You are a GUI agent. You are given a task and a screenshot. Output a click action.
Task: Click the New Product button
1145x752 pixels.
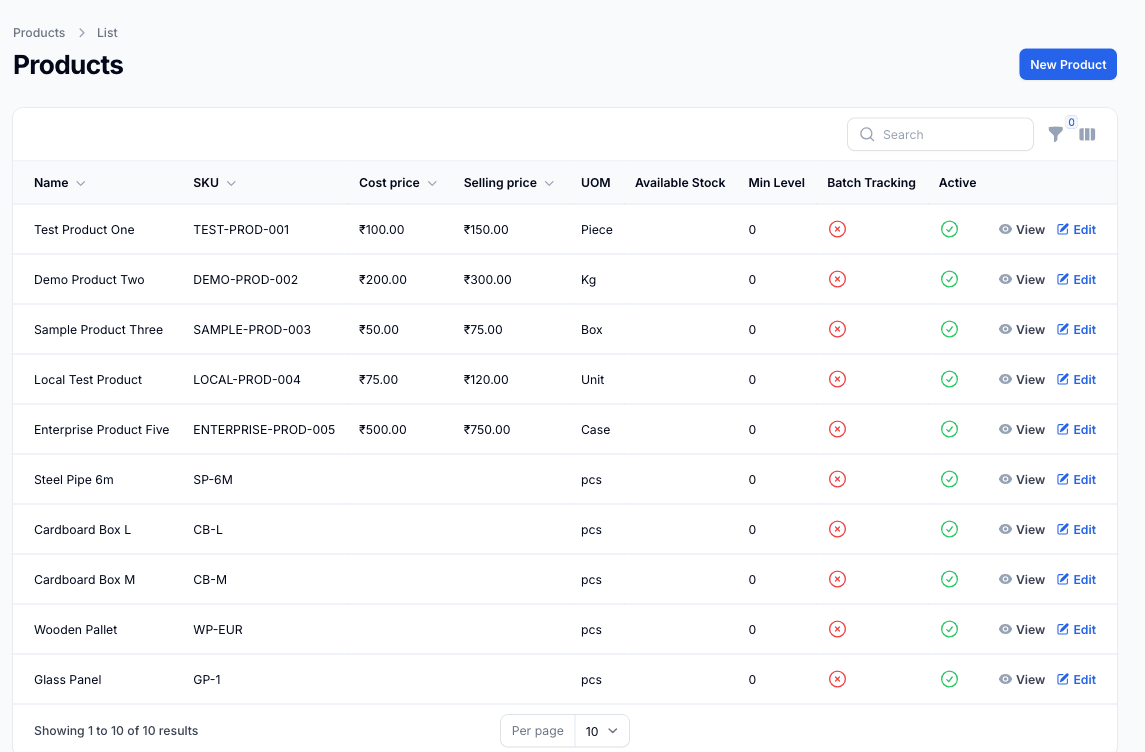point(1068,64)
